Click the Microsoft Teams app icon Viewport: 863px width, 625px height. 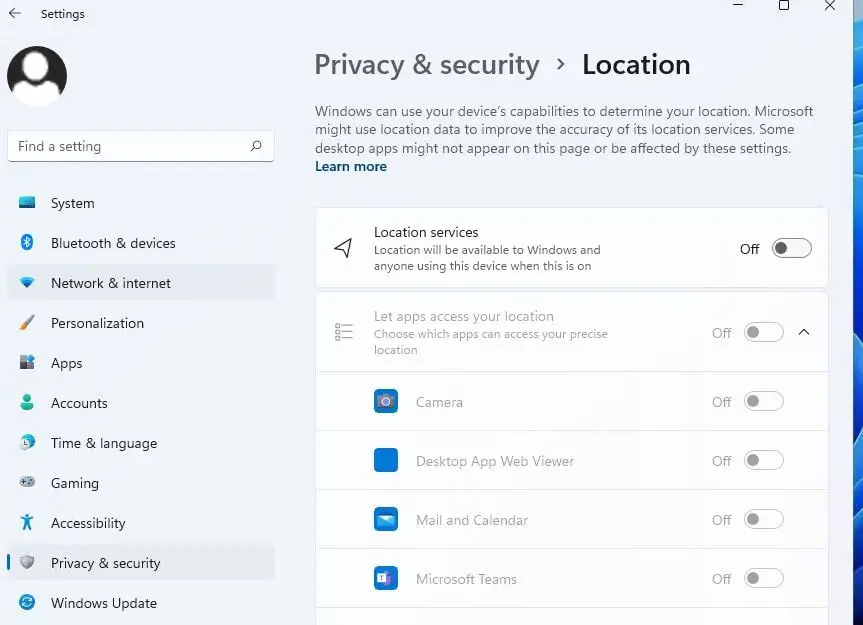click(x=386, y=579)
